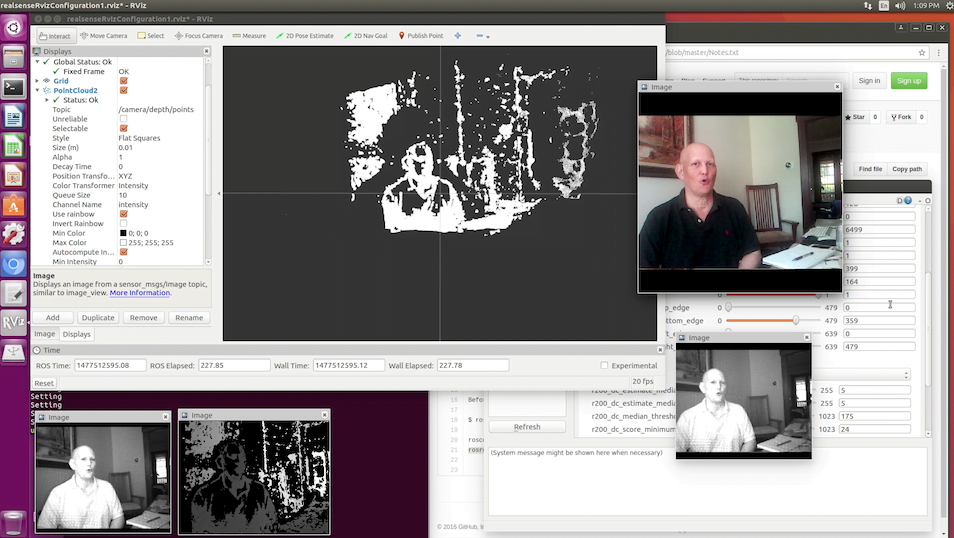Open the toolbar minus dropdown arrow
The height and width of the screenshot is (538, 954).
[x=488, y=37]
